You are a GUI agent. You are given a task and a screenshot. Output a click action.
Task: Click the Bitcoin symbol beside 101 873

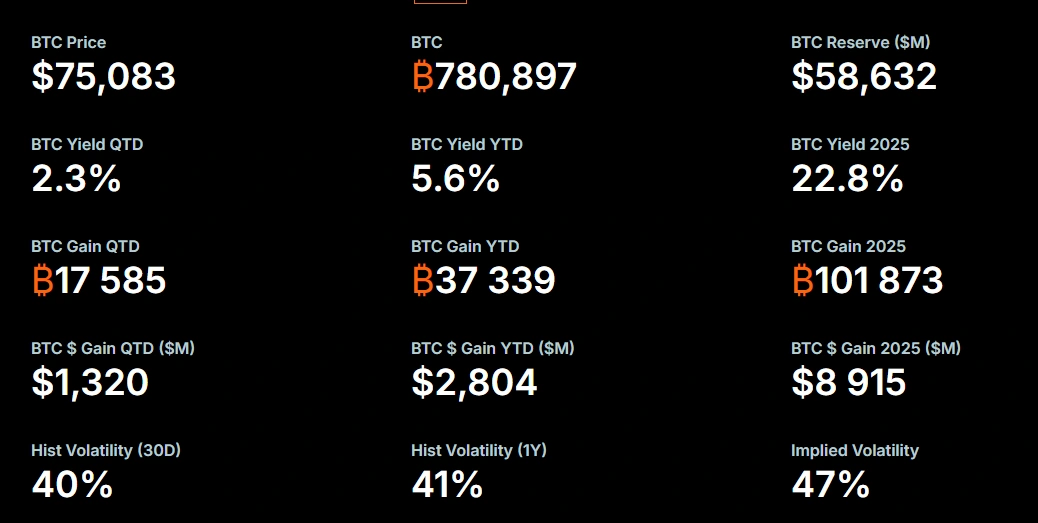pyautogui.click(x=803, y=281)
